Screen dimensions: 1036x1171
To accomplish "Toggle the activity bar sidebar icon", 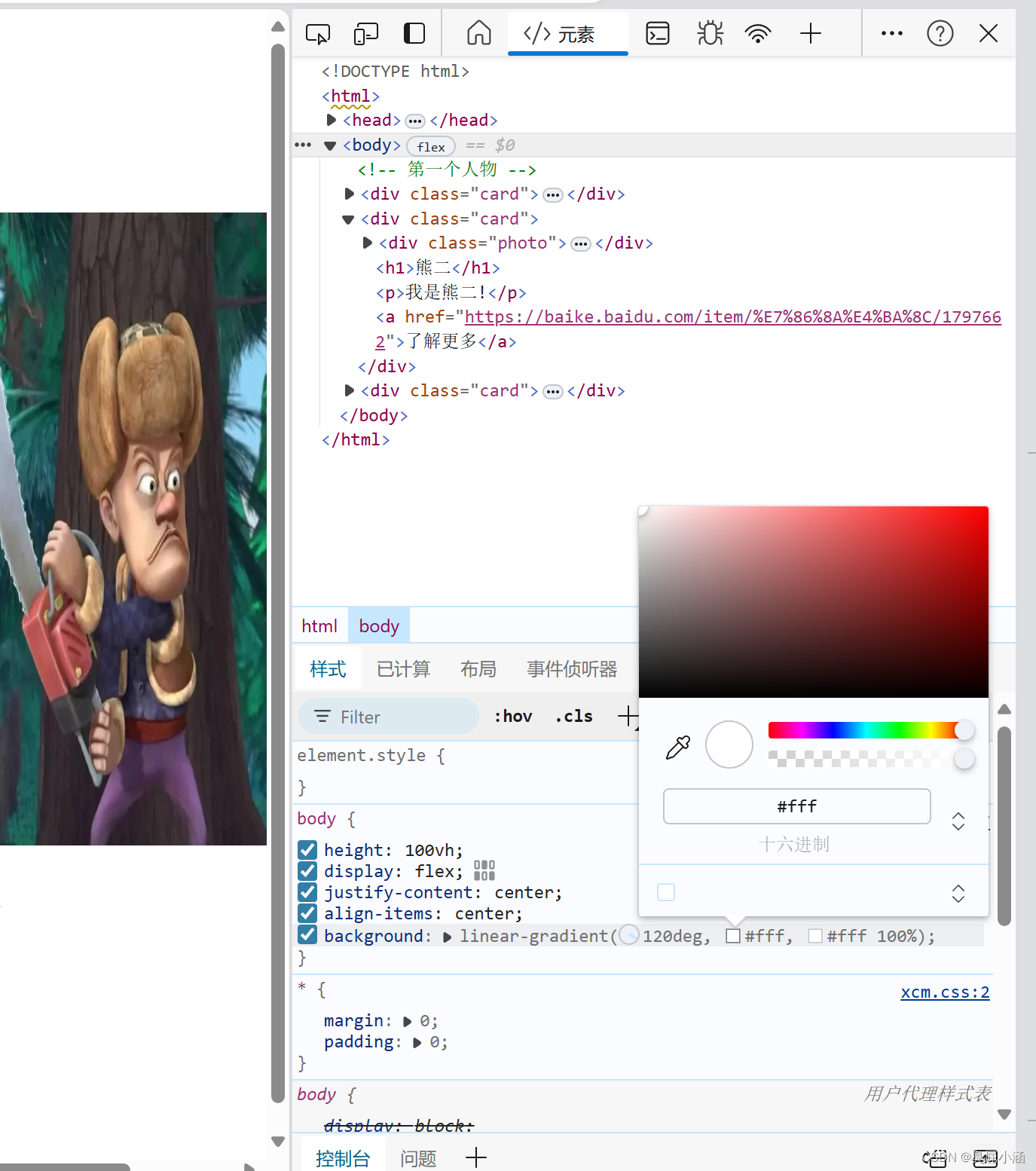I will (x=414, y=33).
